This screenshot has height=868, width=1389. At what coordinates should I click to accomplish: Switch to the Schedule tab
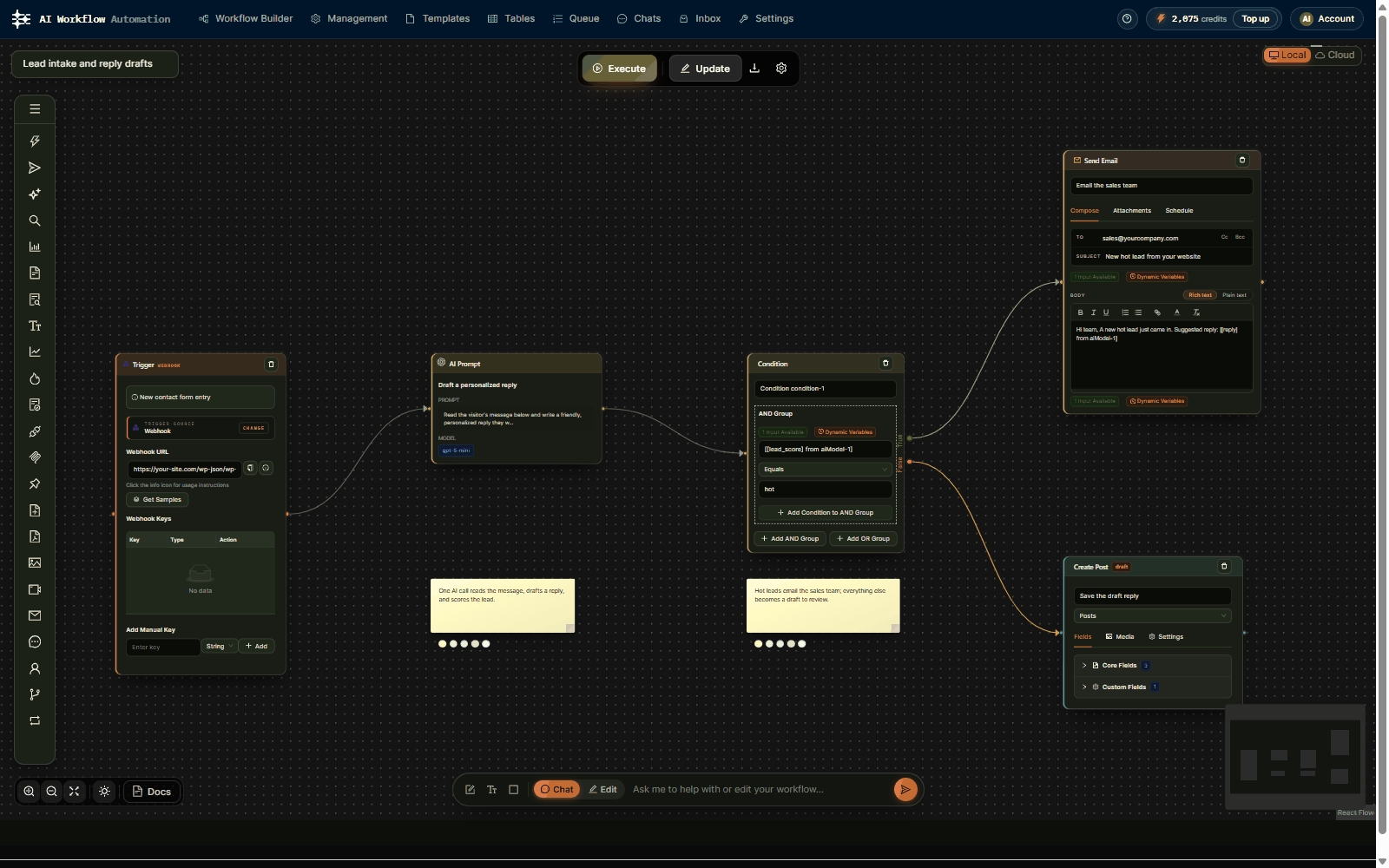(x=1179, y=210)
